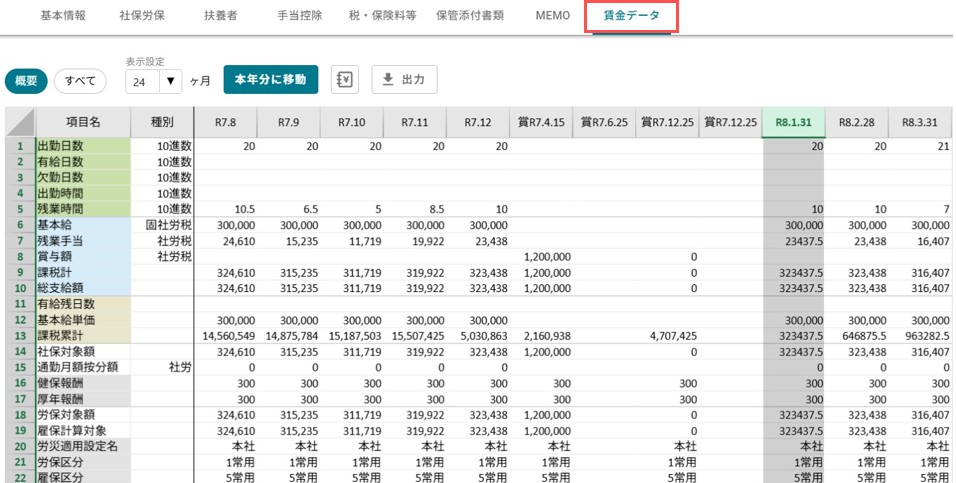Click the 出勤日数 item cell
This screenshot has width=956, height=483.
(x=83, y=146)
